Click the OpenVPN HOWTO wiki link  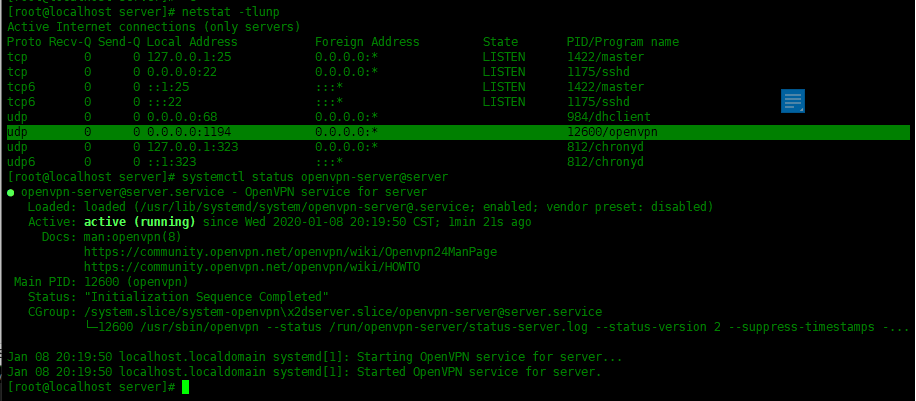click(252, 267)
